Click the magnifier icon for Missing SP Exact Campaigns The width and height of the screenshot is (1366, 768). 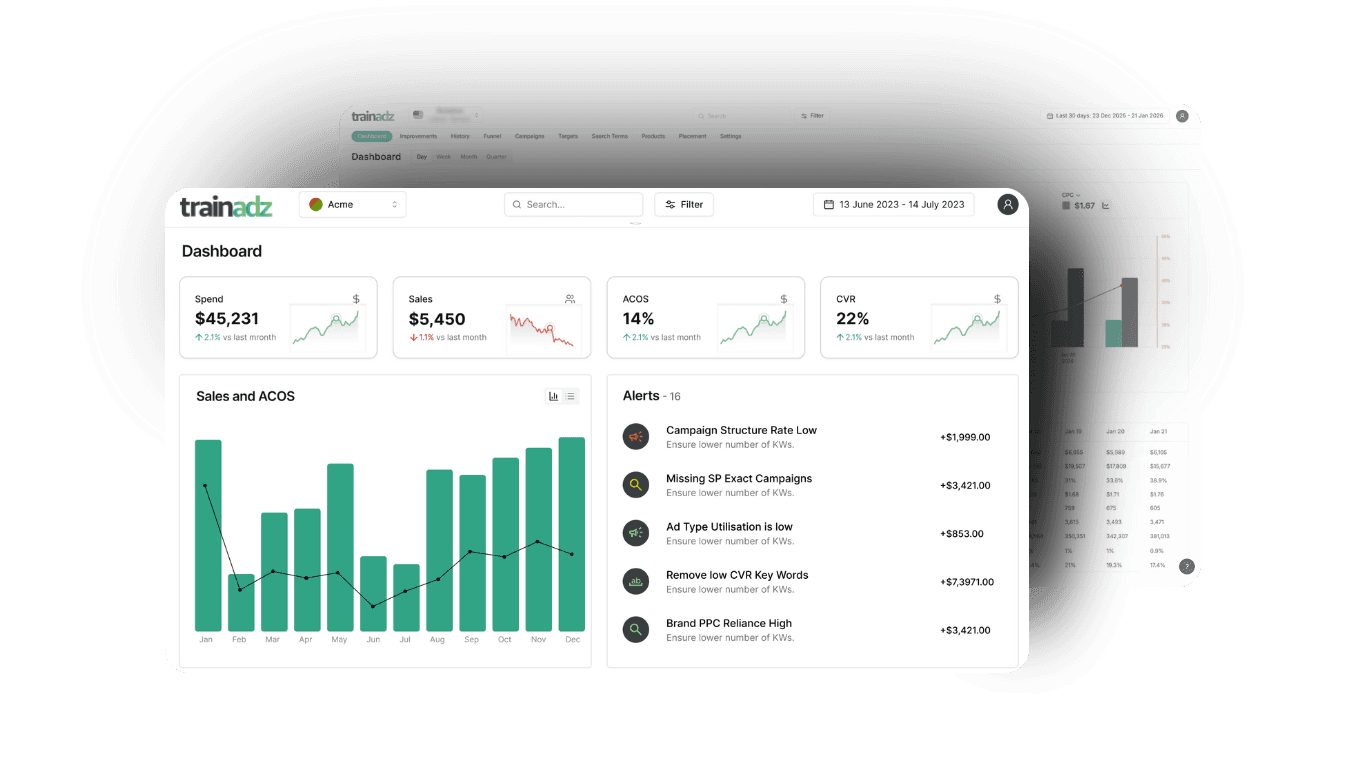pos(635,485)
